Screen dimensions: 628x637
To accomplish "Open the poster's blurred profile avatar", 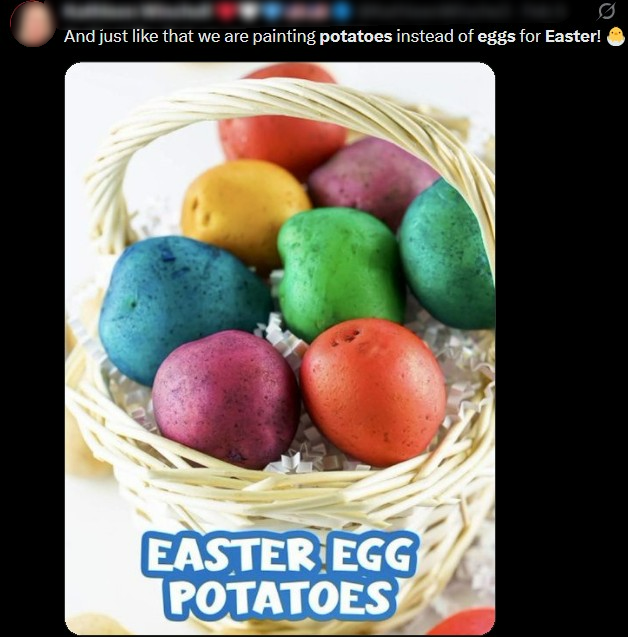I will coord(32,23).
